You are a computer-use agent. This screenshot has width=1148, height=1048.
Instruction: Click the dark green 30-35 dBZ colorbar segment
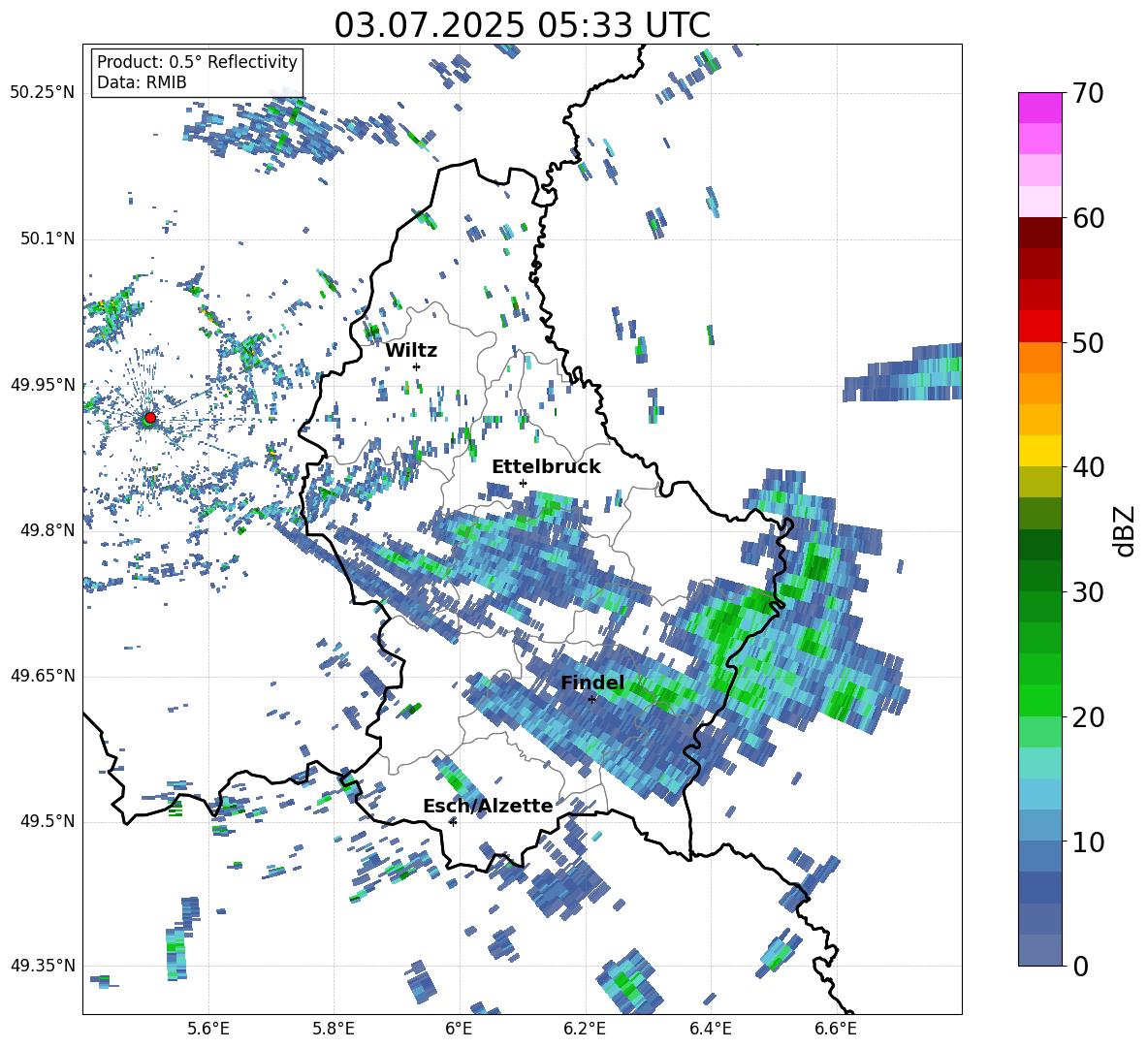point(1039,545)
